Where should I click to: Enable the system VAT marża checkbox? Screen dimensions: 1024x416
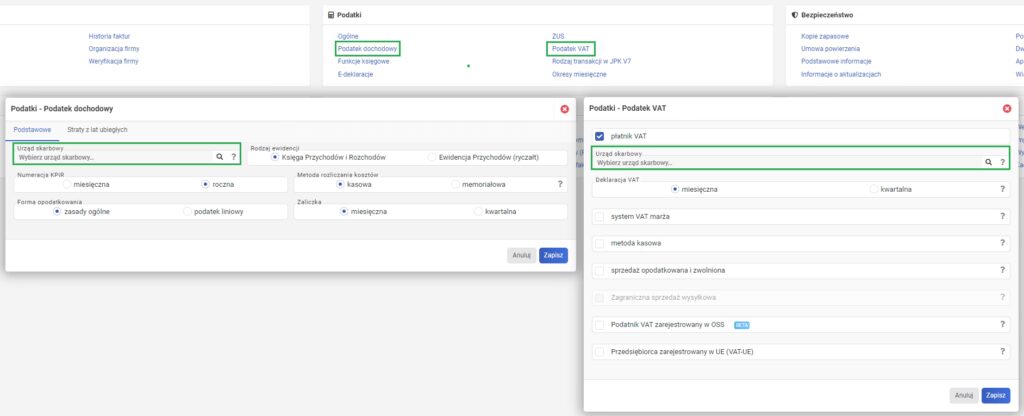[600, 216]
